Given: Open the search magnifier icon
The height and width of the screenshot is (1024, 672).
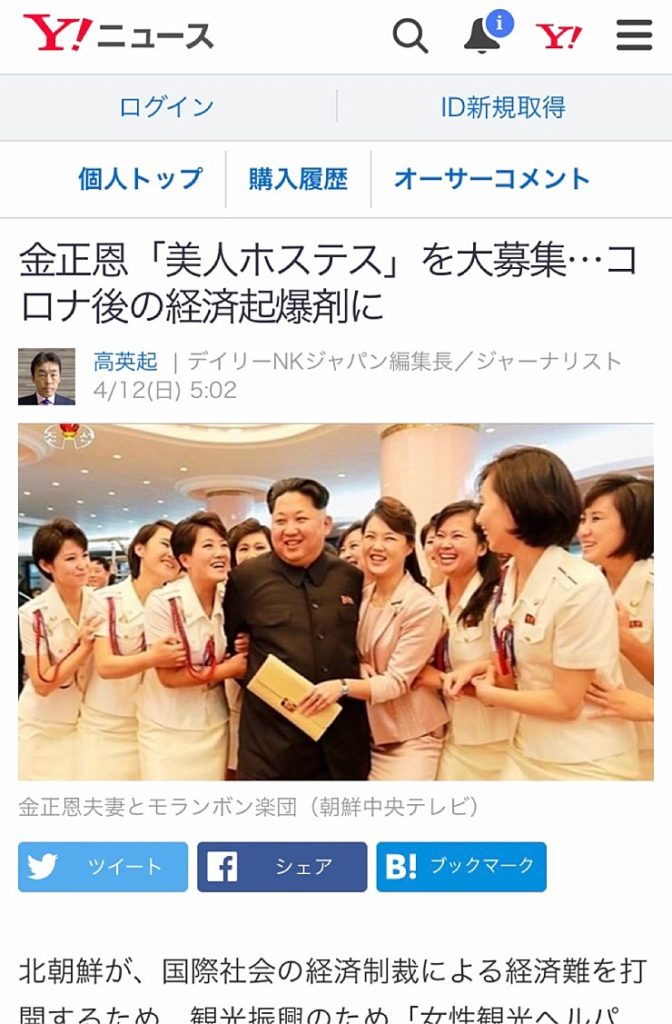Looking at the screenshot, I should coord(410,35).
